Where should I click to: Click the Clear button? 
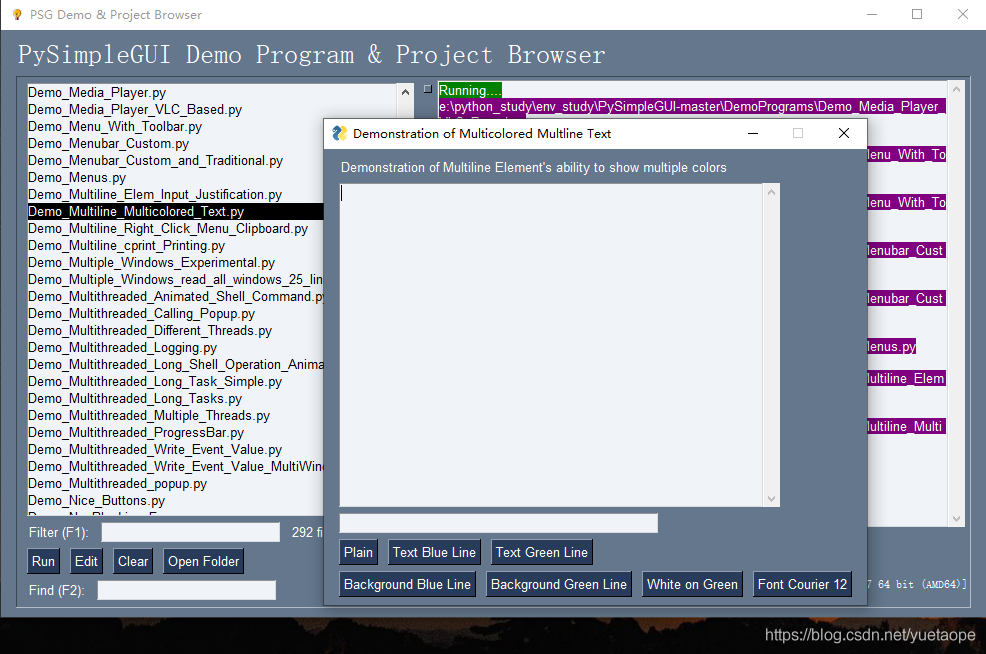point(133,562)
